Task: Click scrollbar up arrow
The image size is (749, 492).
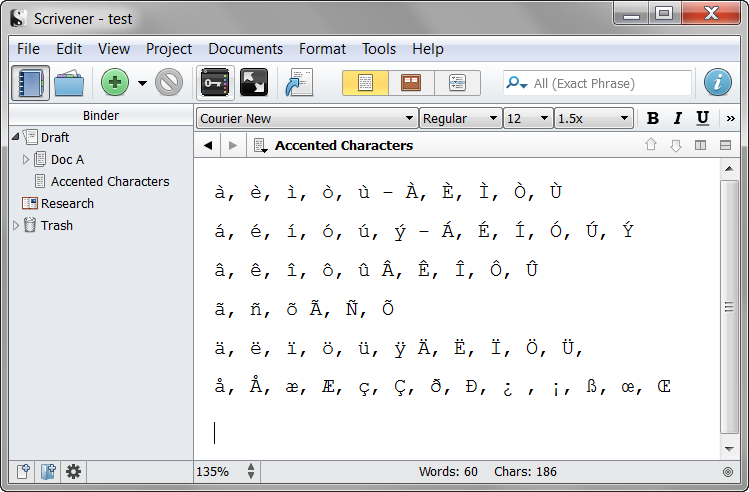Action: (x=729, y=169)
